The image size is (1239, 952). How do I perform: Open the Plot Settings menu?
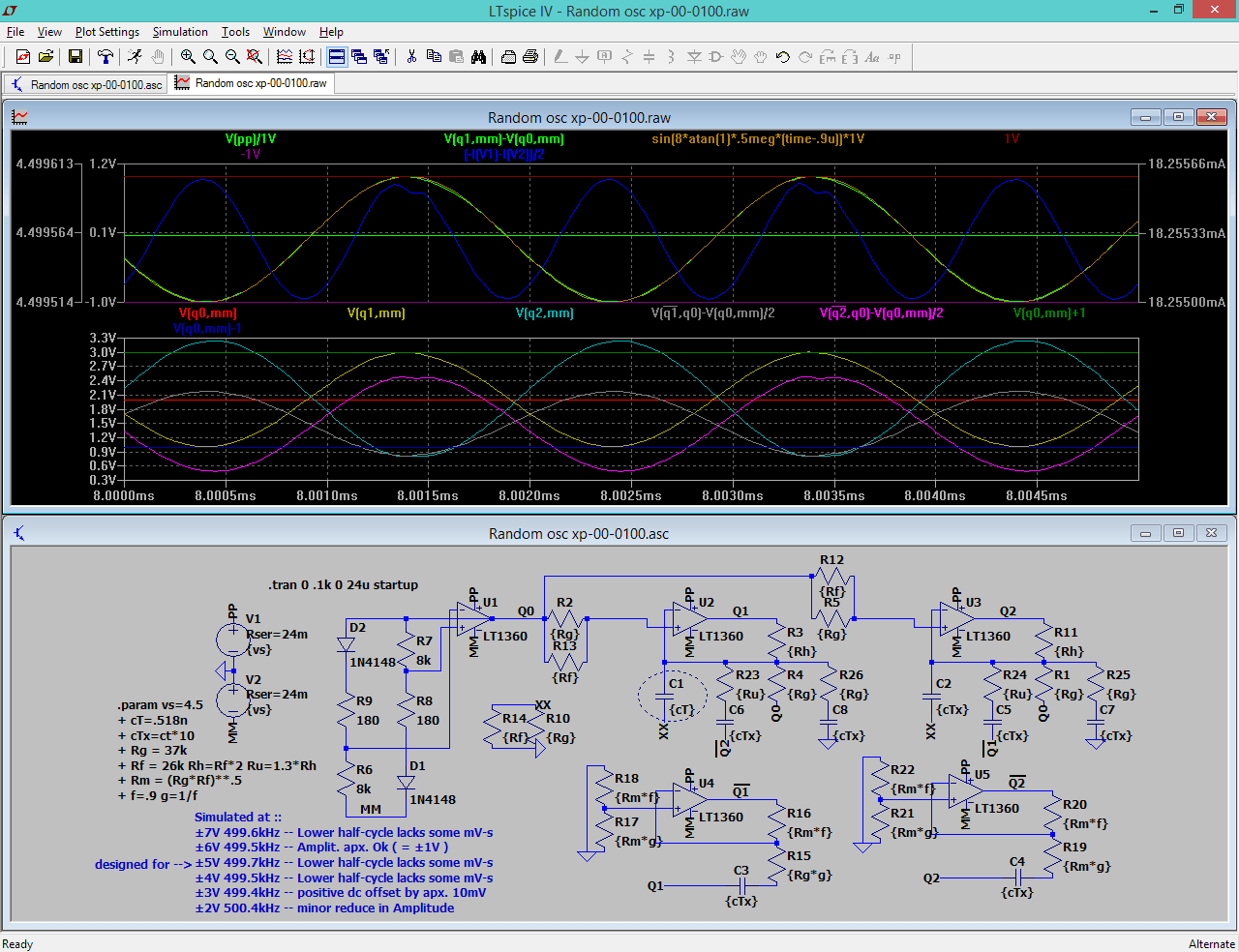[107, 32]
